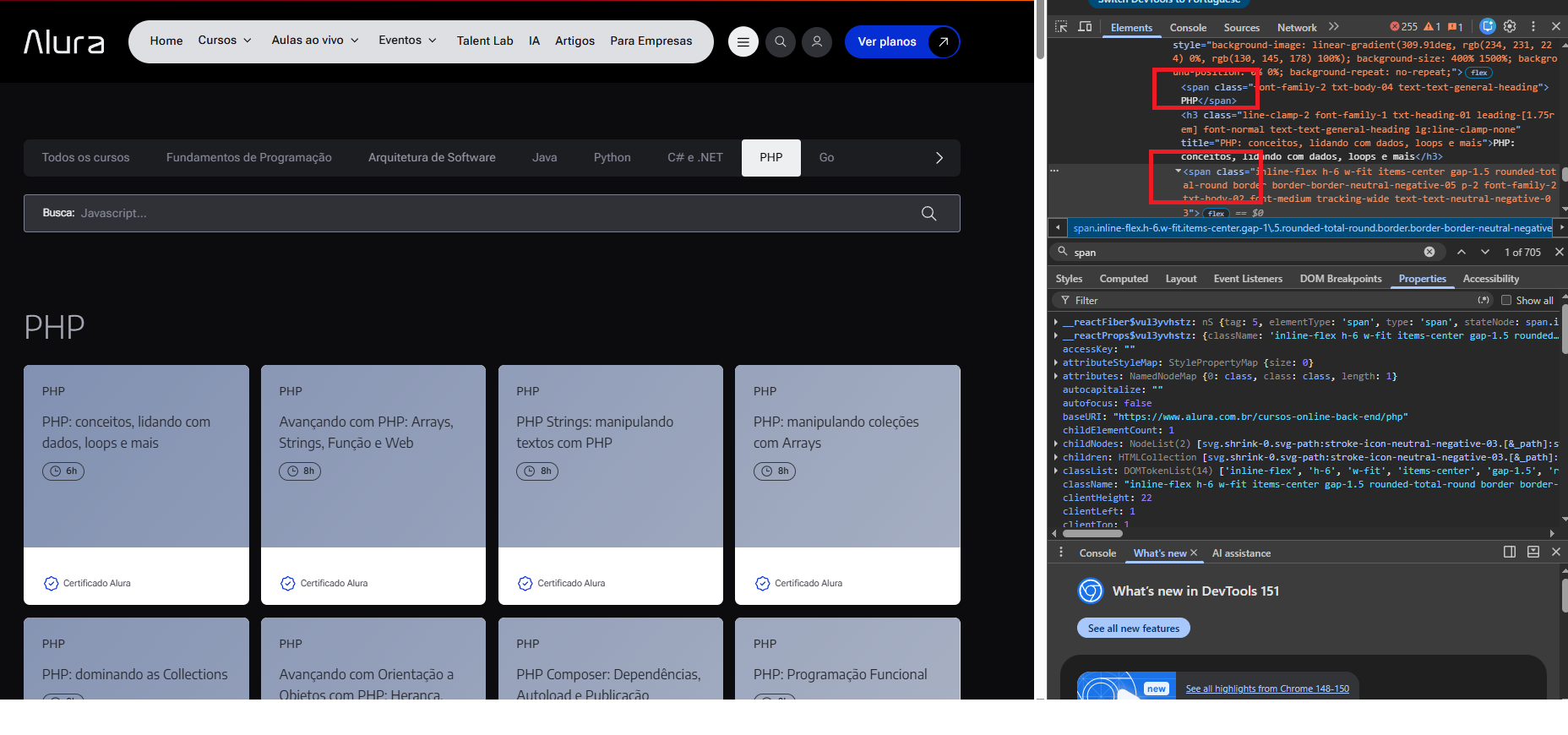Toggle the drawer sidebar layout icon
Image resolution: width=1568 pixels, height=735 pixels.
(1510, 552)
